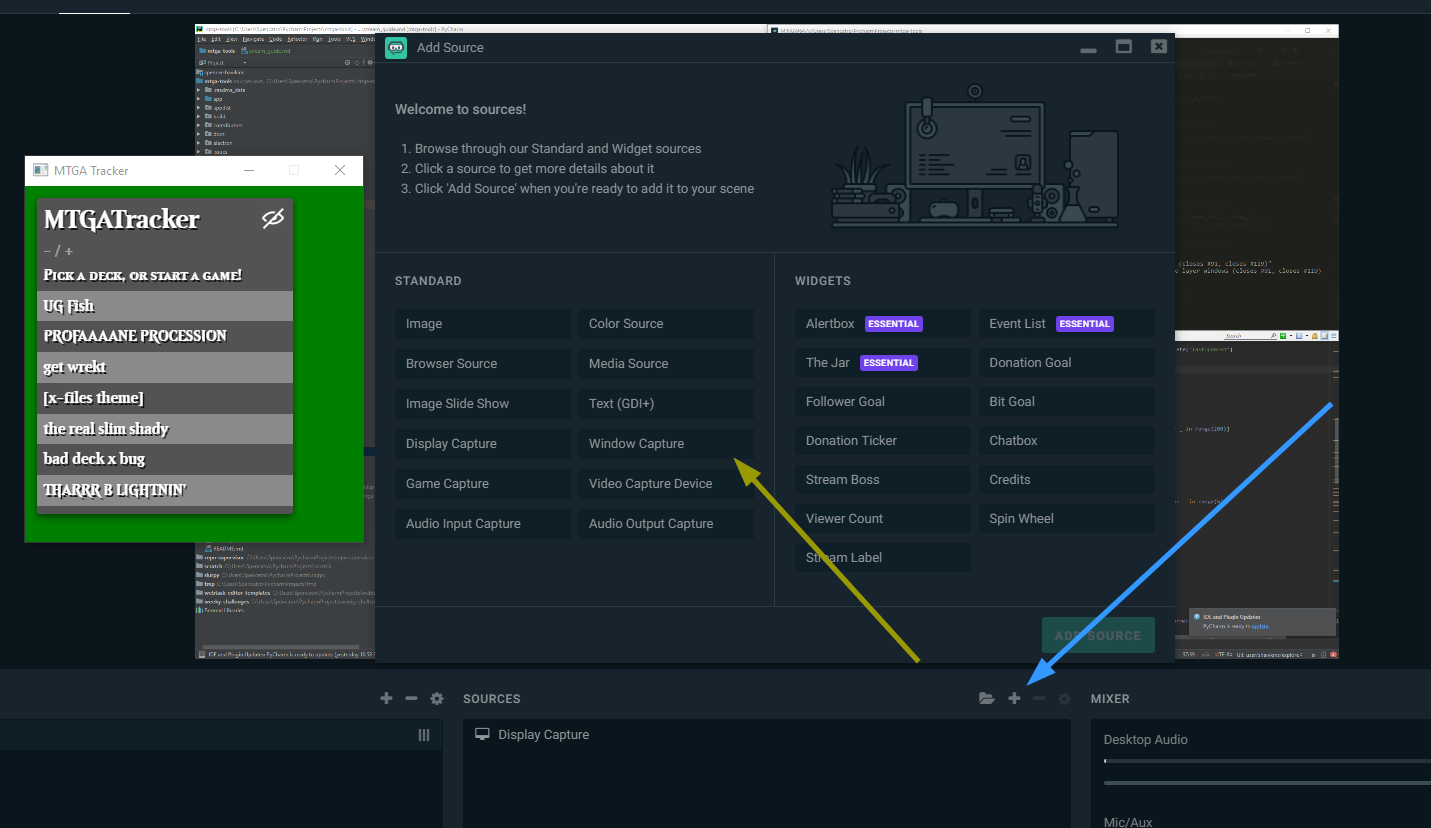Pick the Alertbox widget
This screenshot has height=828, width=1431.
[883, 324]
